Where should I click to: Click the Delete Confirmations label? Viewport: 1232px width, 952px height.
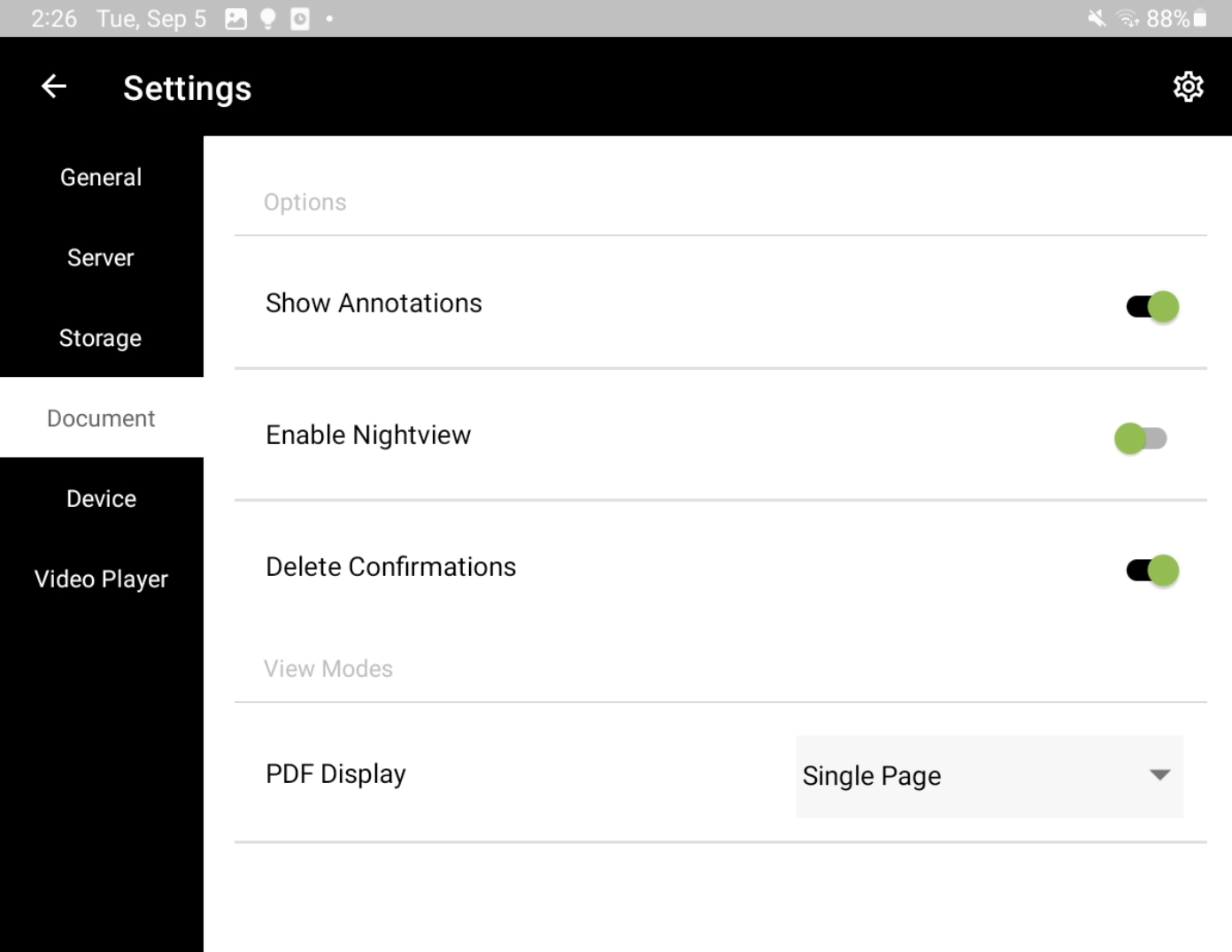(x=390, y=567)
